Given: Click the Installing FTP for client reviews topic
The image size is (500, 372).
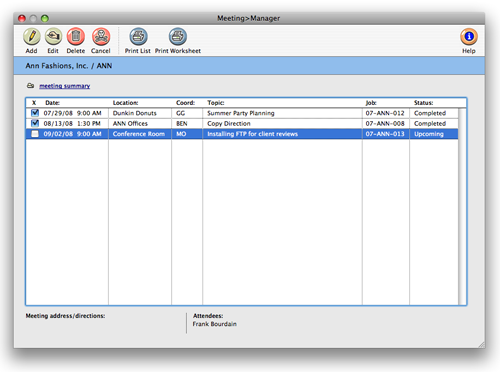Looking at the screenshot, I should point(252,134).
